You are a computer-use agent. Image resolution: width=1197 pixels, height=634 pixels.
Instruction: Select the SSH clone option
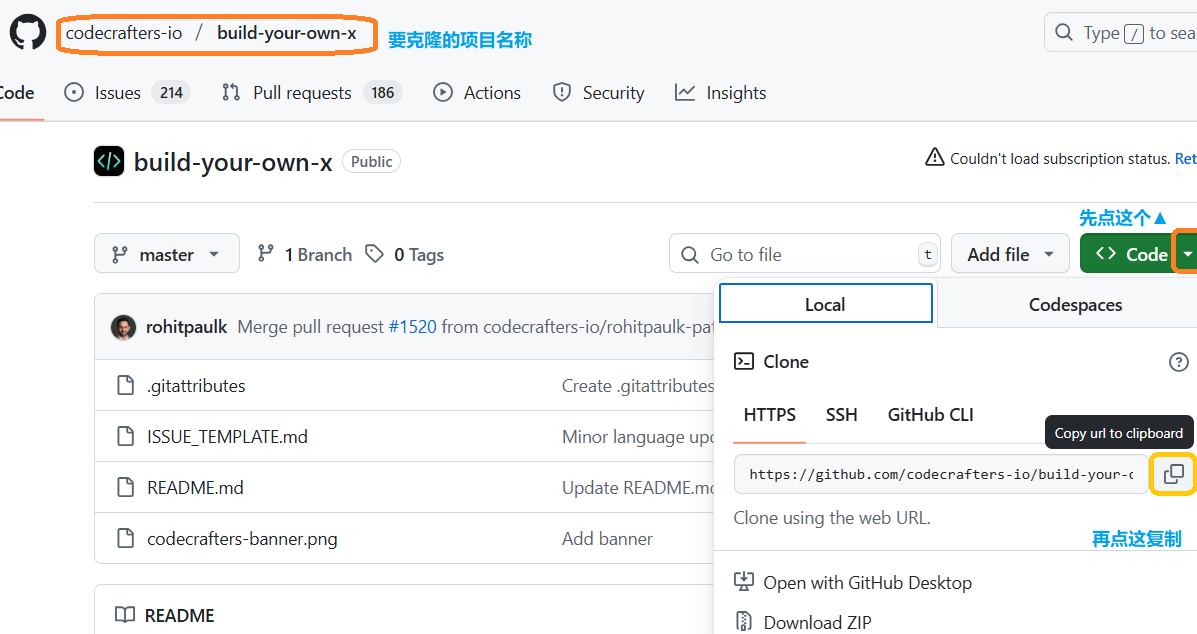pos(841,415)
